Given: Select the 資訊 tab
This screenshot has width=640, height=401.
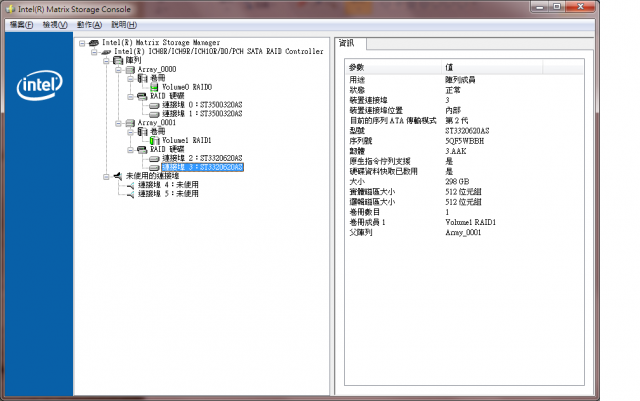Looking at the screenshot, I should (x=350, y=43).
